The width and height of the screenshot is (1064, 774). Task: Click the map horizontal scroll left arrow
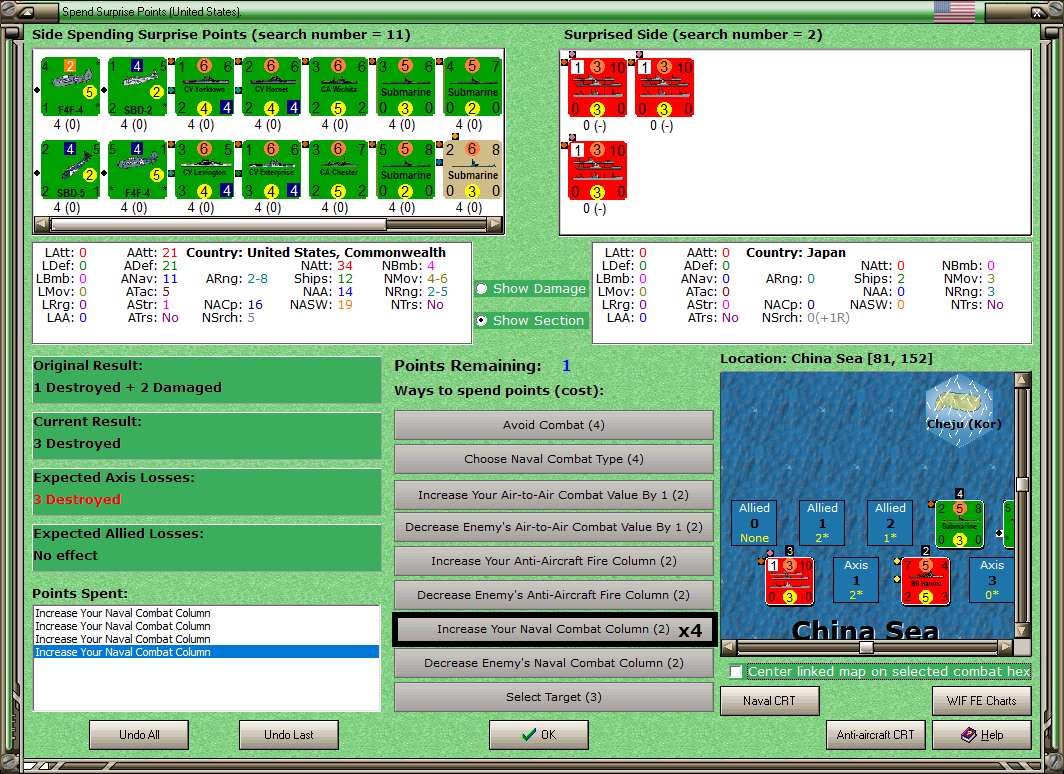[728, 647]
